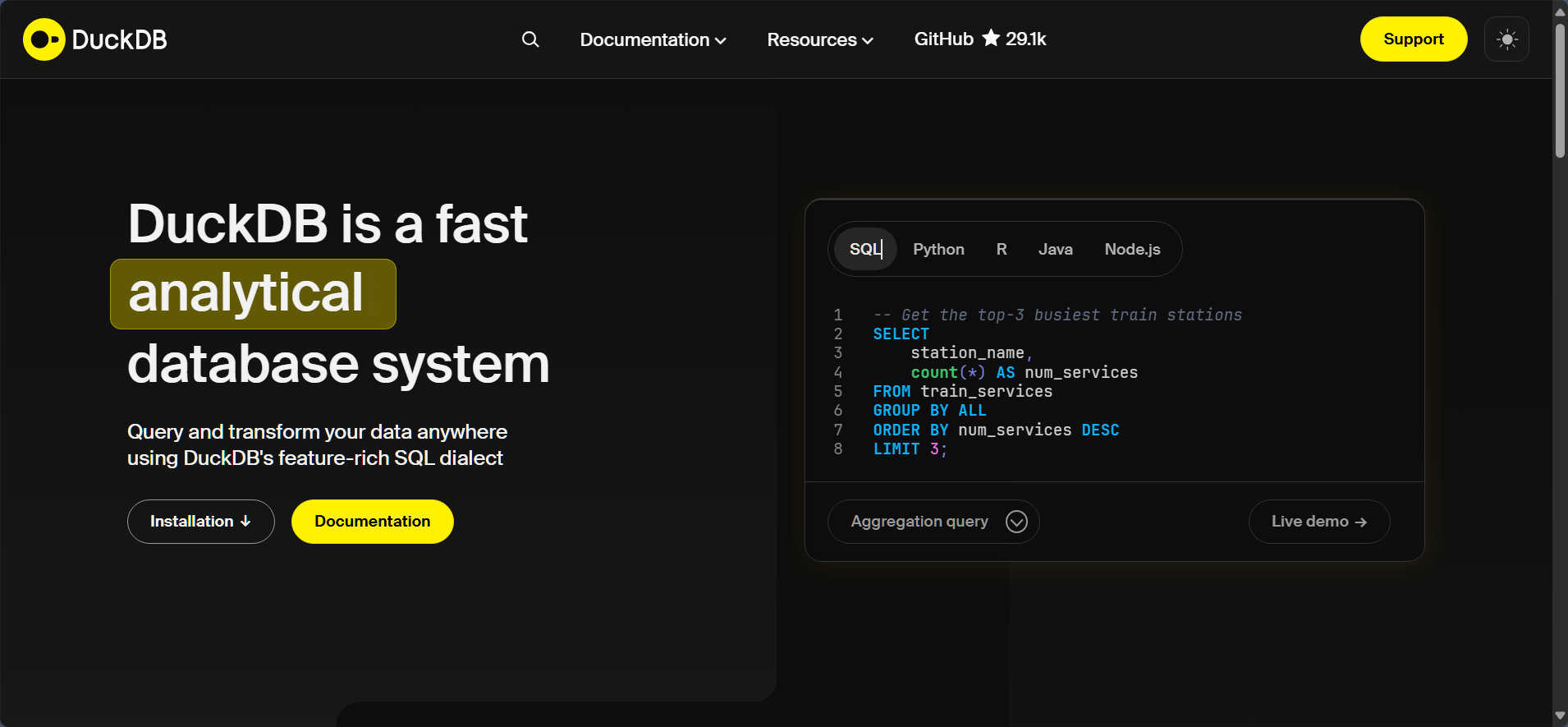The image size is (1568, 727).
Task: Open the Aggregation query dropdown
Action: (933, 522)
